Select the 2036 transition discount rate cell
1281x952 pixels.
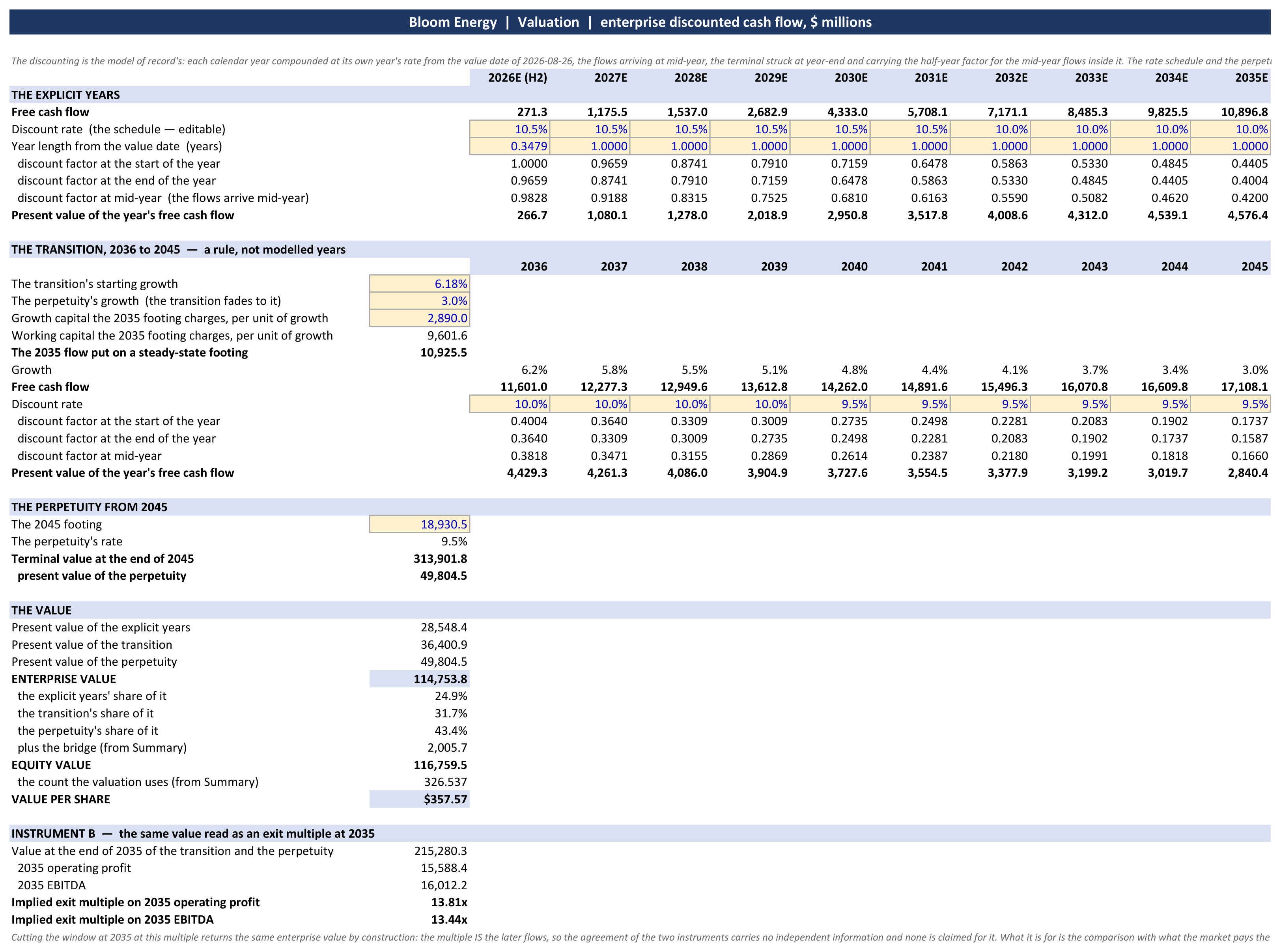510,404
